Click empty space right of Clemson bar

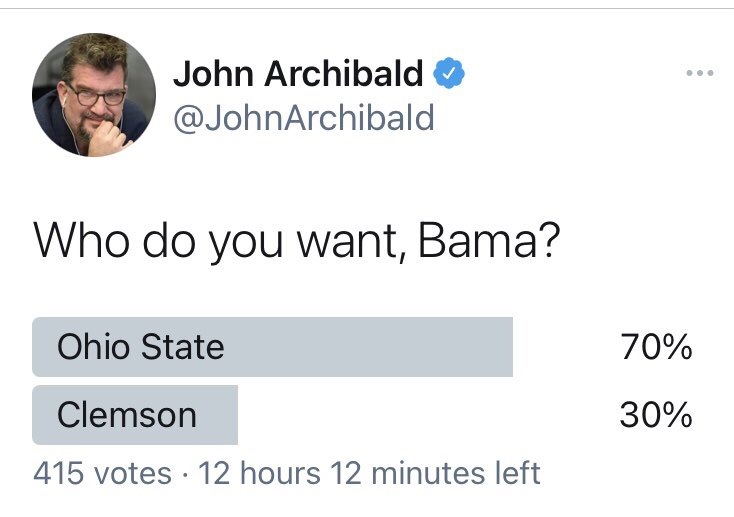click(x=420, y=414)
